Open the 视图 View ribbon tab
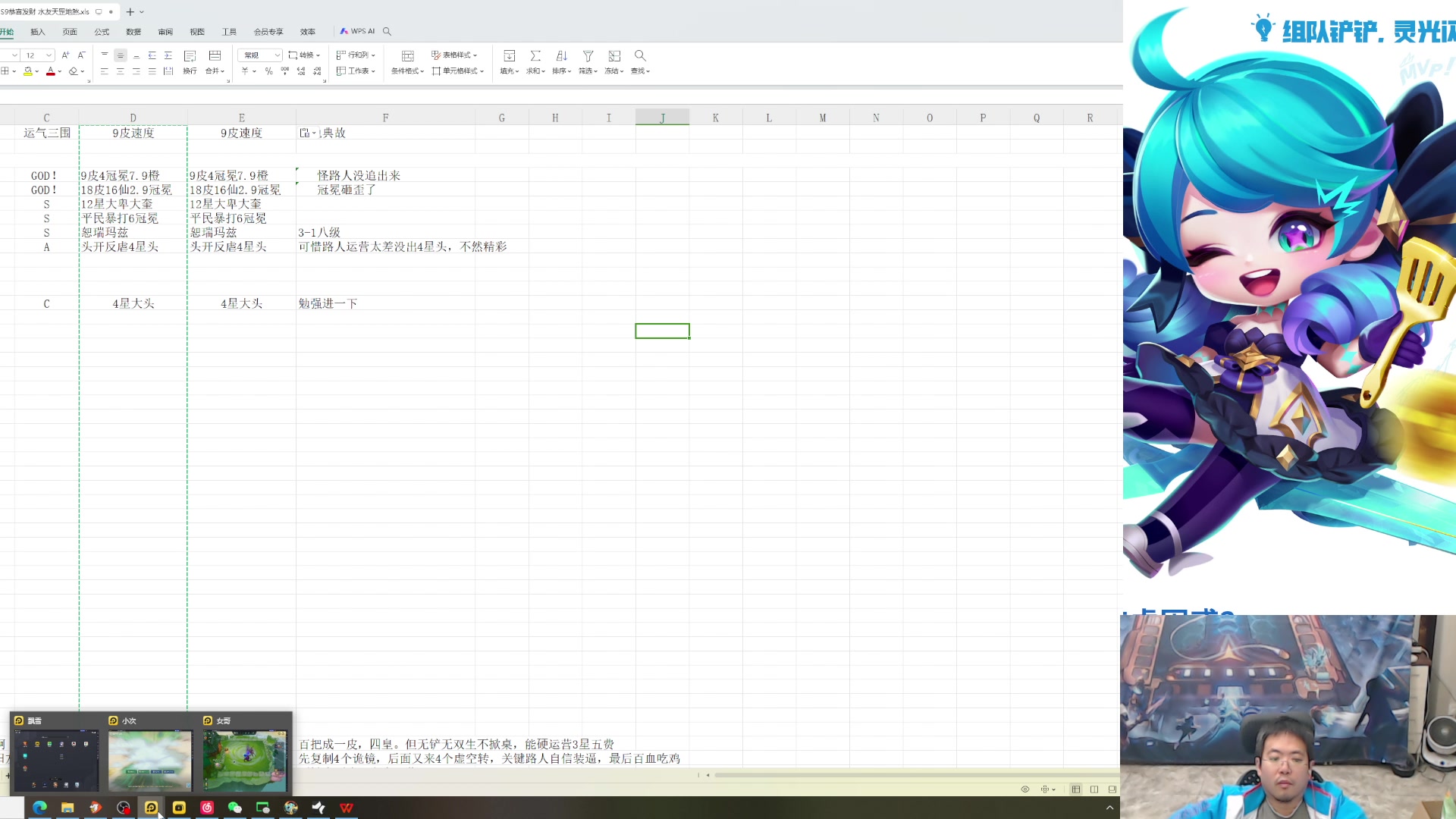The image size is (1456, 819). tap(197, 32)
